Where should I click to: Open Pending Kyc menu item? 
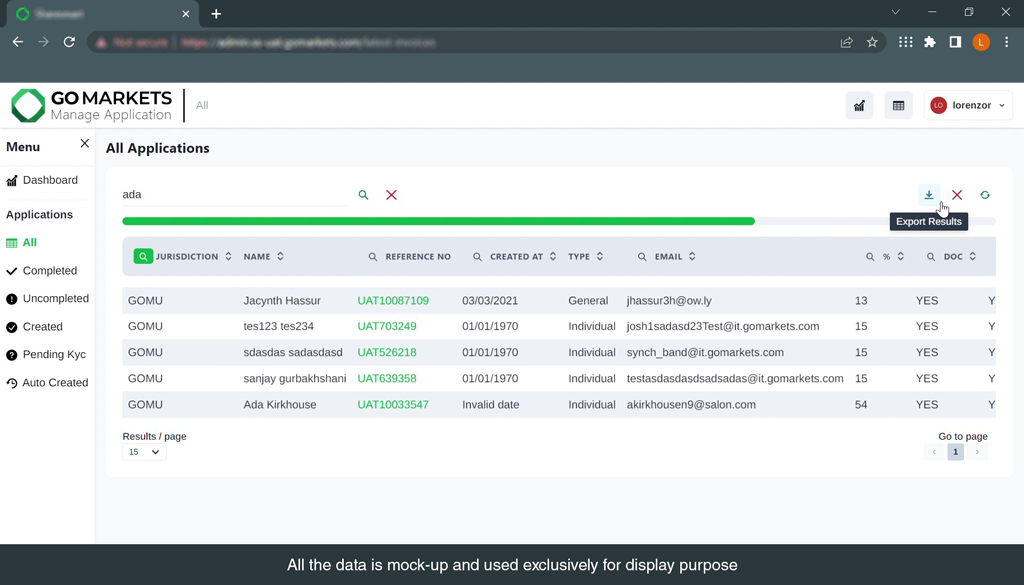pyautogui.click(x=46, y=355)
